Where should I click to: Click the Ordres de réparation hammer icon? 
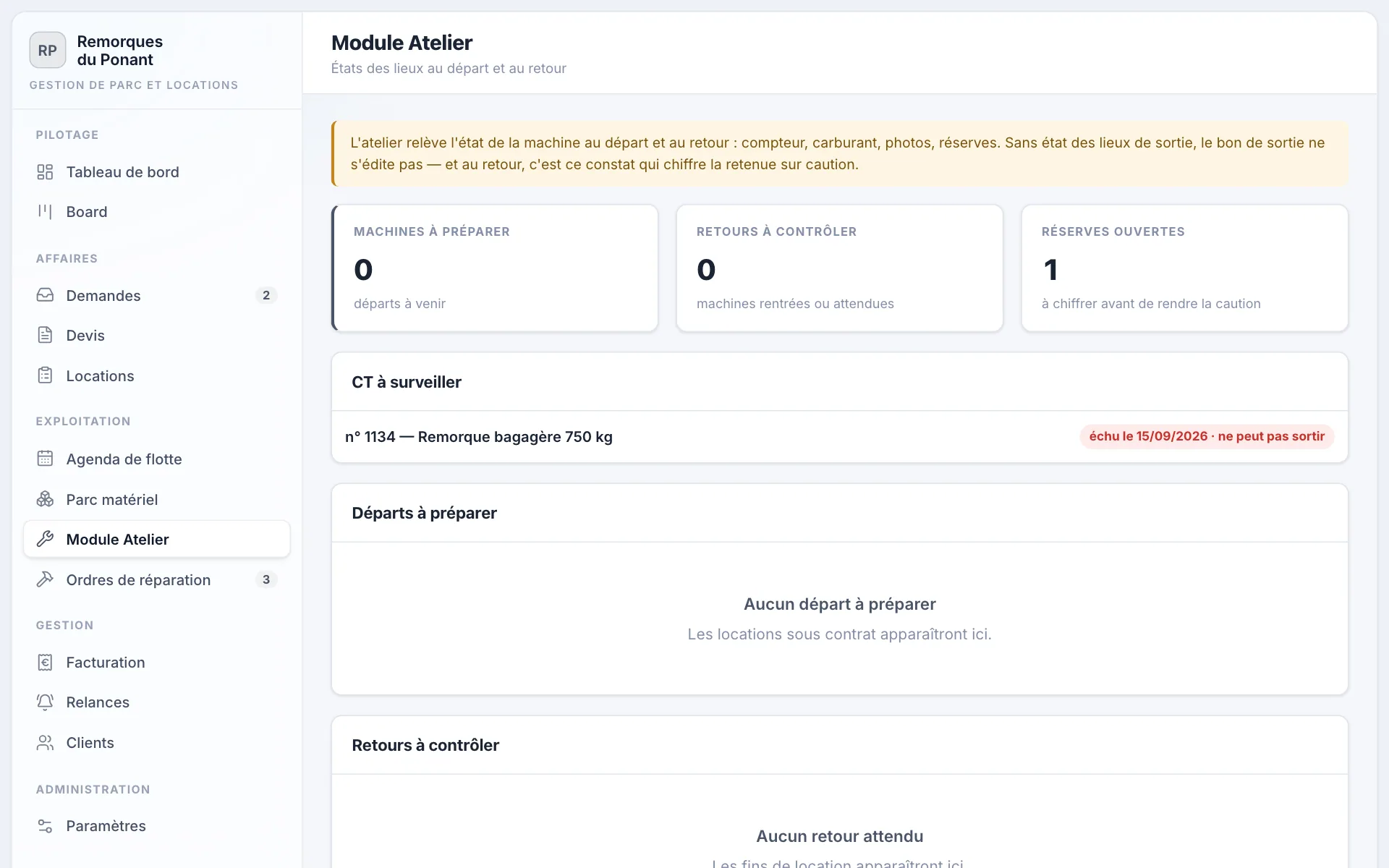[45, 579]
